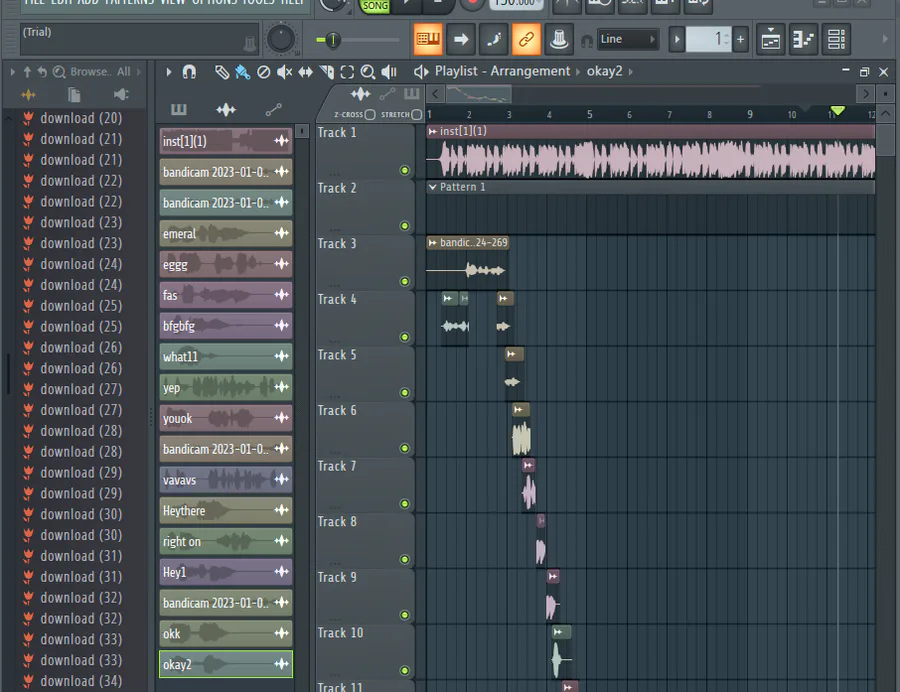Show automation clips in the picker panel

click(273, 109)
